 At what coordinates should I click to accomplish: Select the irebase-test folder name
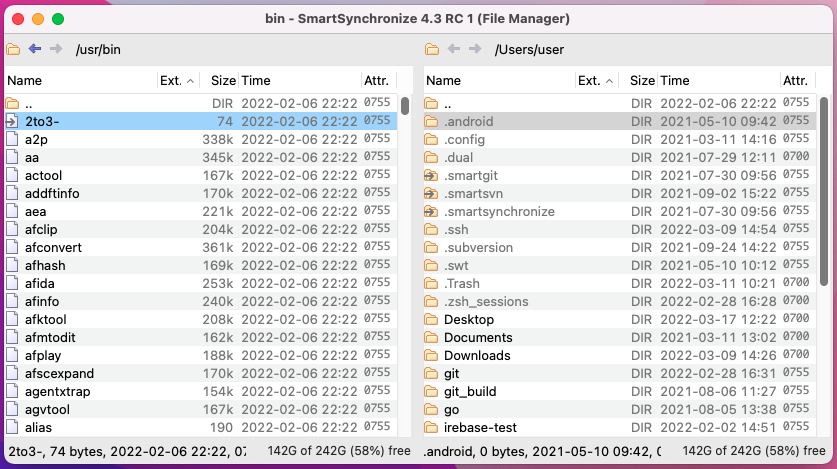480,428
